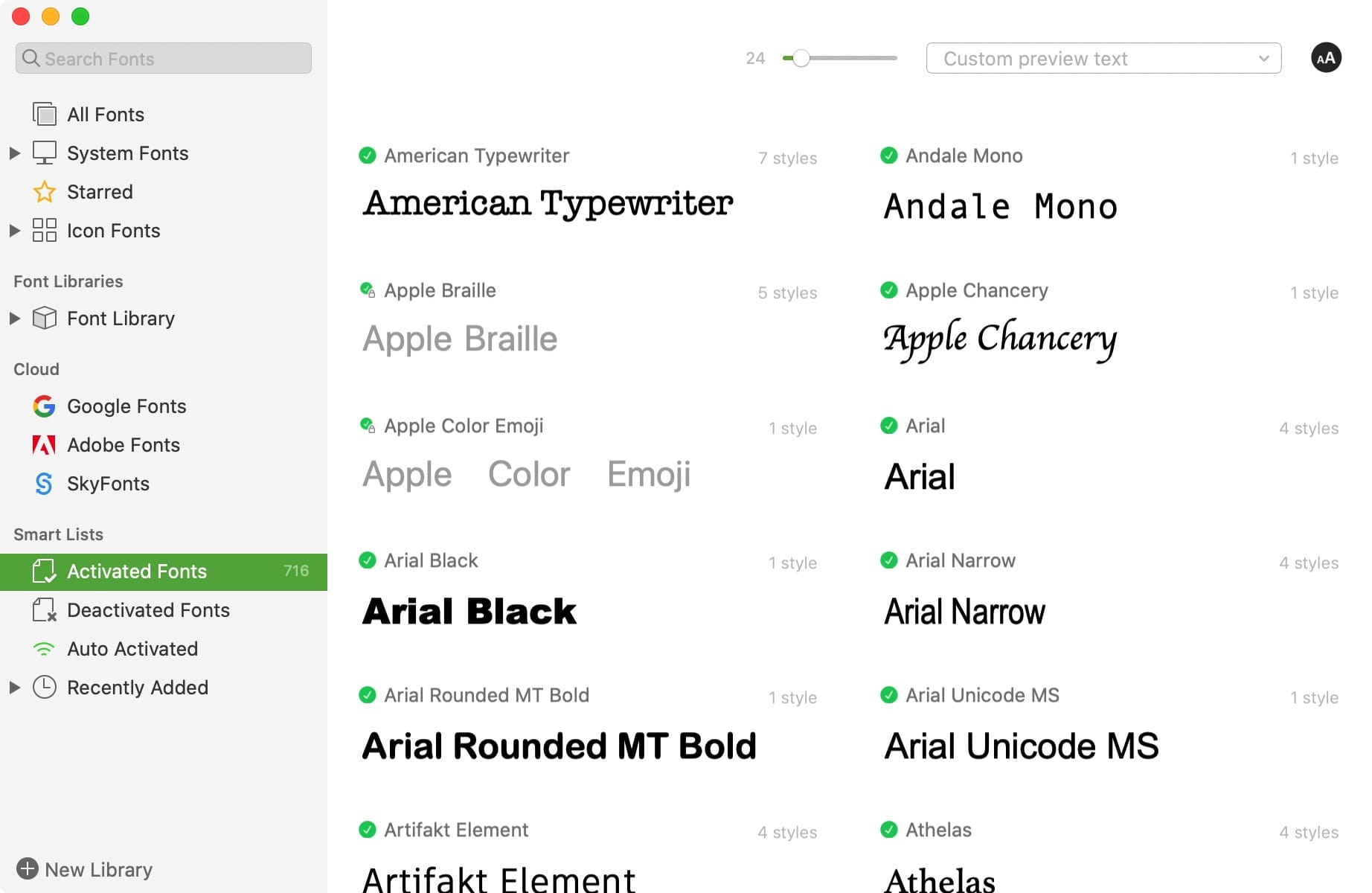The image size is (1372, 893).
Task: Expand the System Fonts tree arrow
Action: tap(14, 153)
